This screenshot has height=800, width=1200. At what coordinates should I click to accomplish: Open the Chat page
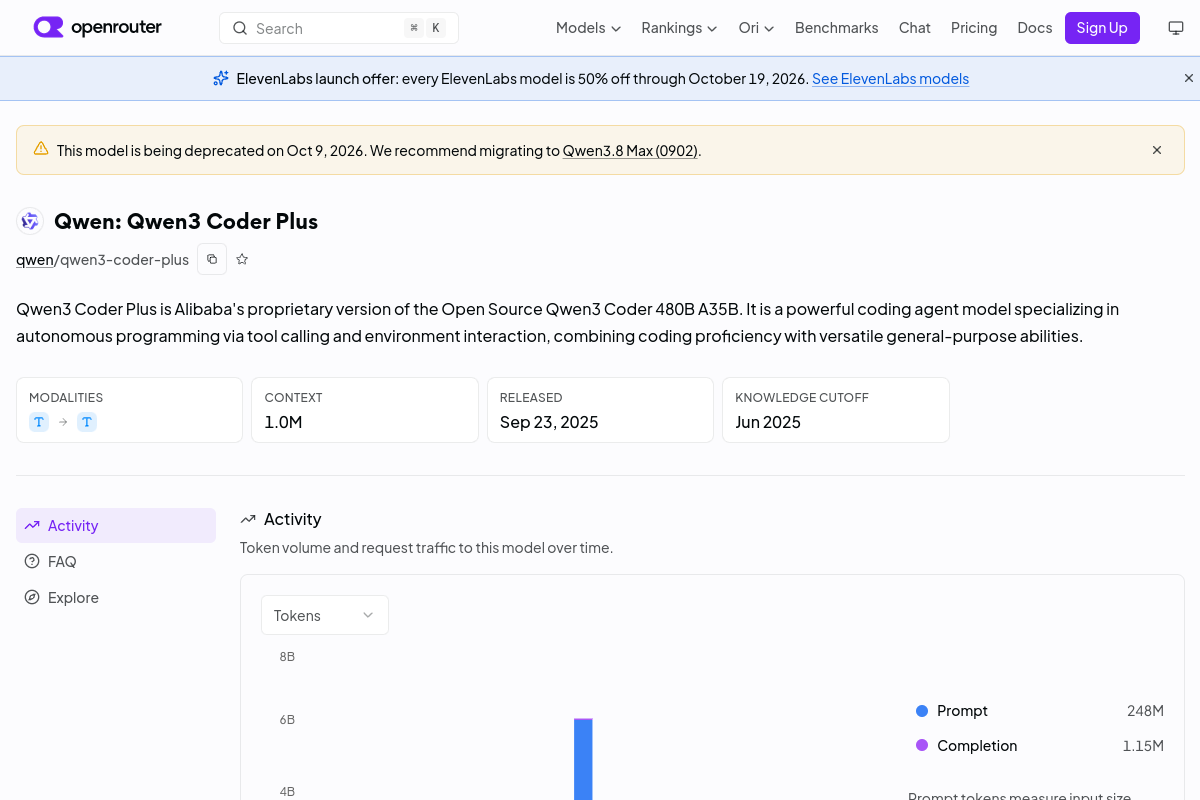click(x=915, y=28)
